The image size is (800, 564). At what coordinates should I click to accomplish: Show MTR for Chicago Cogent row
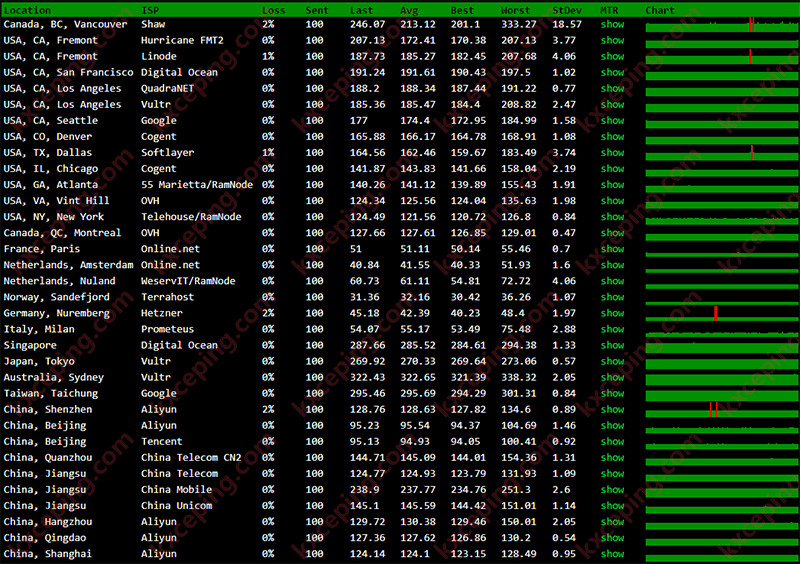click(x=612, y=168)
